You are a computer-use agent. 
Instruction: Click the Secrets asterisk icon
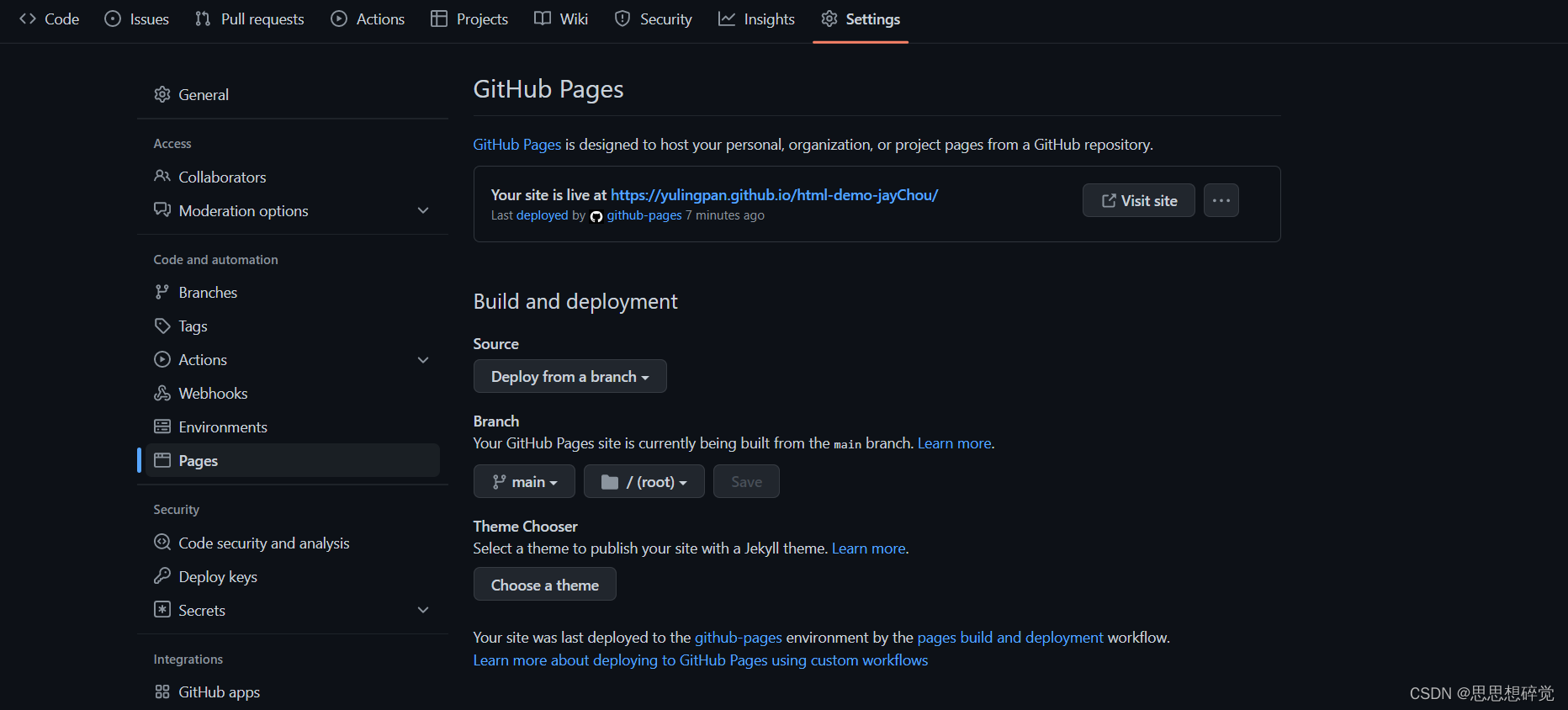pos(162,610)
